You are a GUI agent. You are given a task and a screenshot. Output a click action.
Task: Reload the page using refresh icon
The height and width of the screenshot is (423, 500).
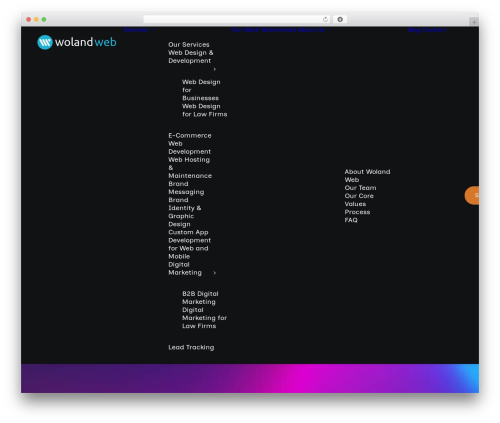pos(325,19)
